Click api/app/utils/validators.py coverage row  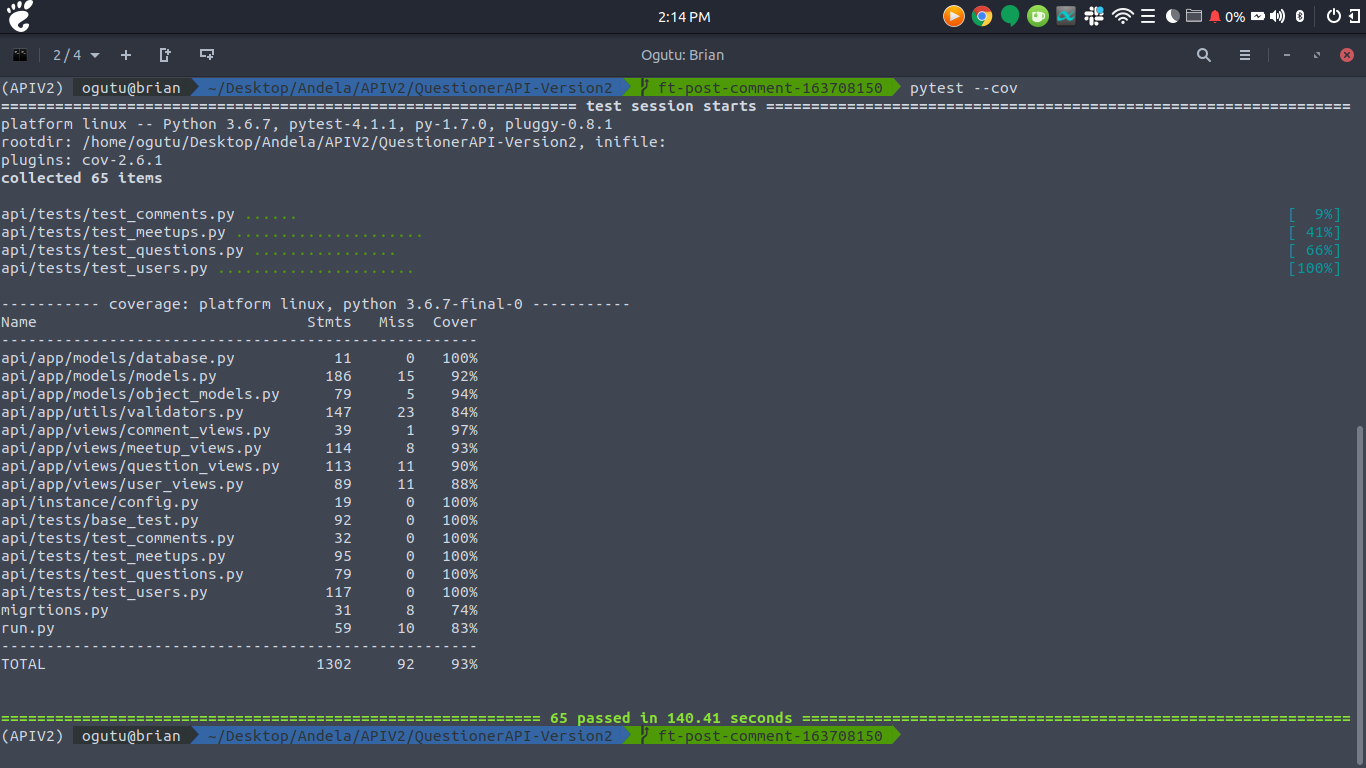click(239, 412)
